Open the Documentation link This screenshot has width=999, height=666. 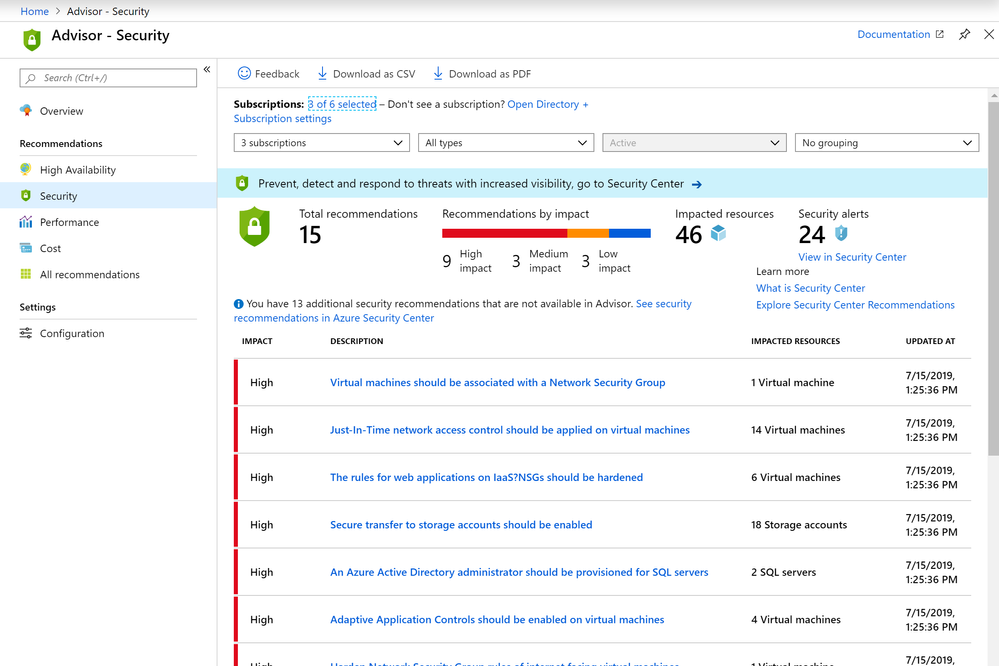tap(893, 34)
